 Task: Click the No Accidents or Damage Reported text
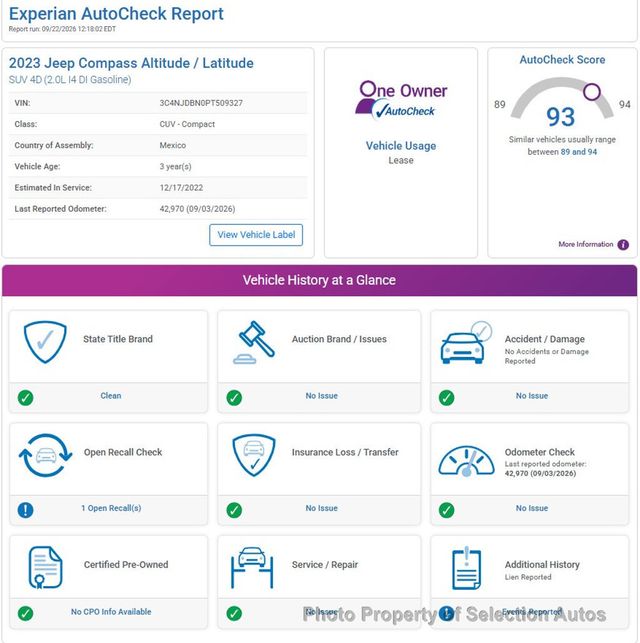547,356
